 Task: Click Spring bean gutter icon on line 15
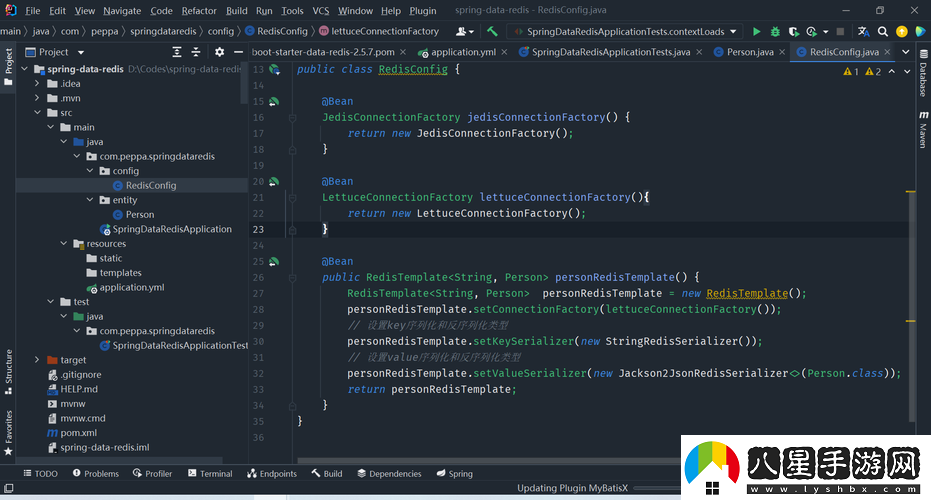pyautogui.click(x=274, y=101)
